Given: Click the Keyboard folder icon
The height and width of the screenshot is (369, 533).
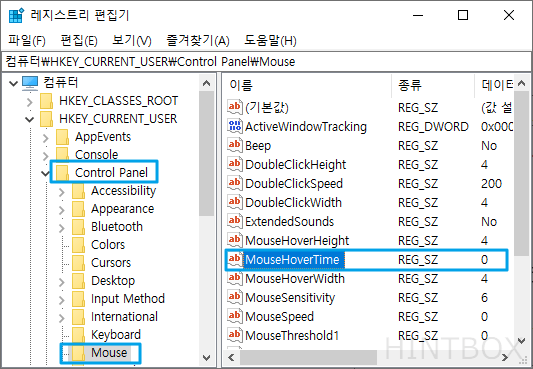Looking at the screenshot, I should point(78,335).
